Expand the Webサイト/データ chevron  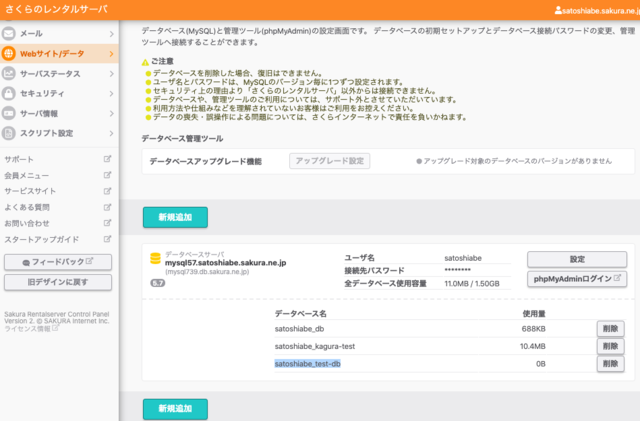coord(111,54)
